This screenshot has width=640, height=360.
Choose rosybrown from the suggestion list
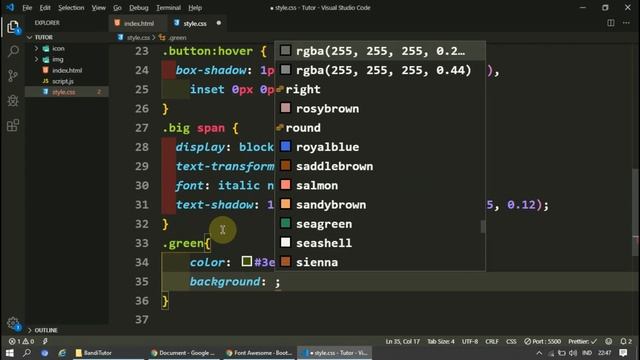click(x=380, y=109)
